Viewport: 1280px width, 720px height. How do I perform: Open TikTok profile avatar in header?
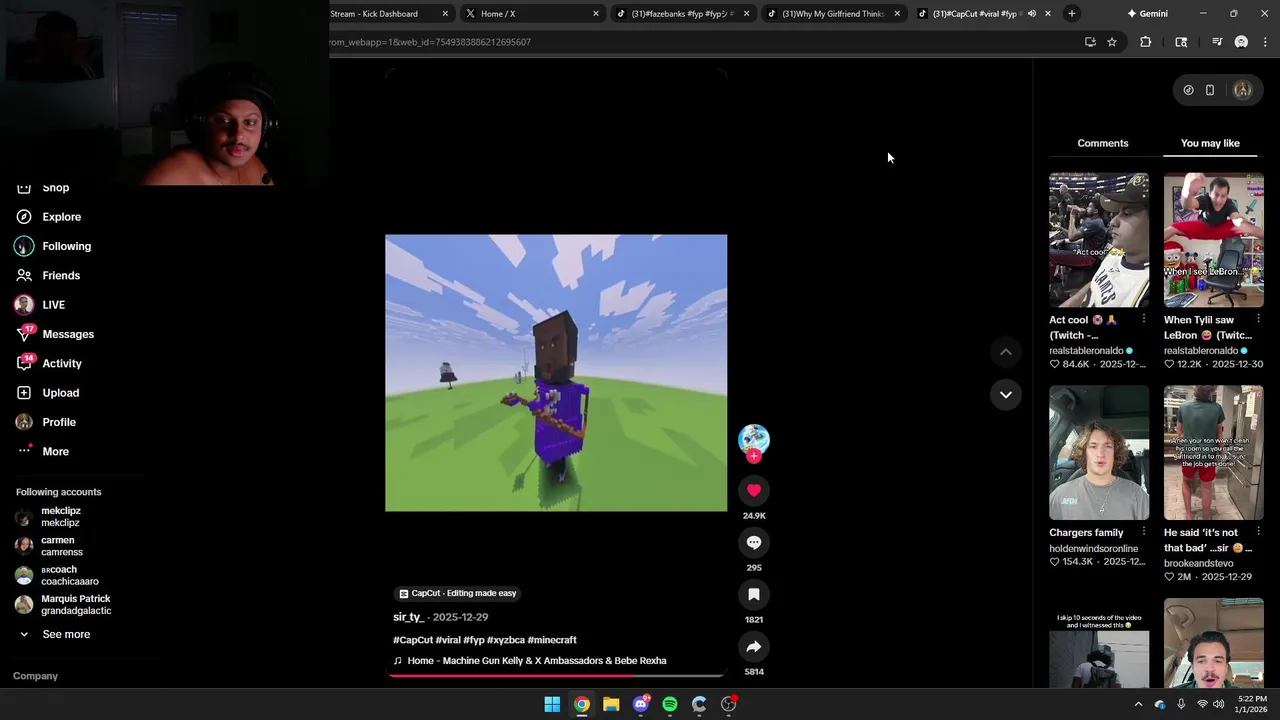[1242, 90]
